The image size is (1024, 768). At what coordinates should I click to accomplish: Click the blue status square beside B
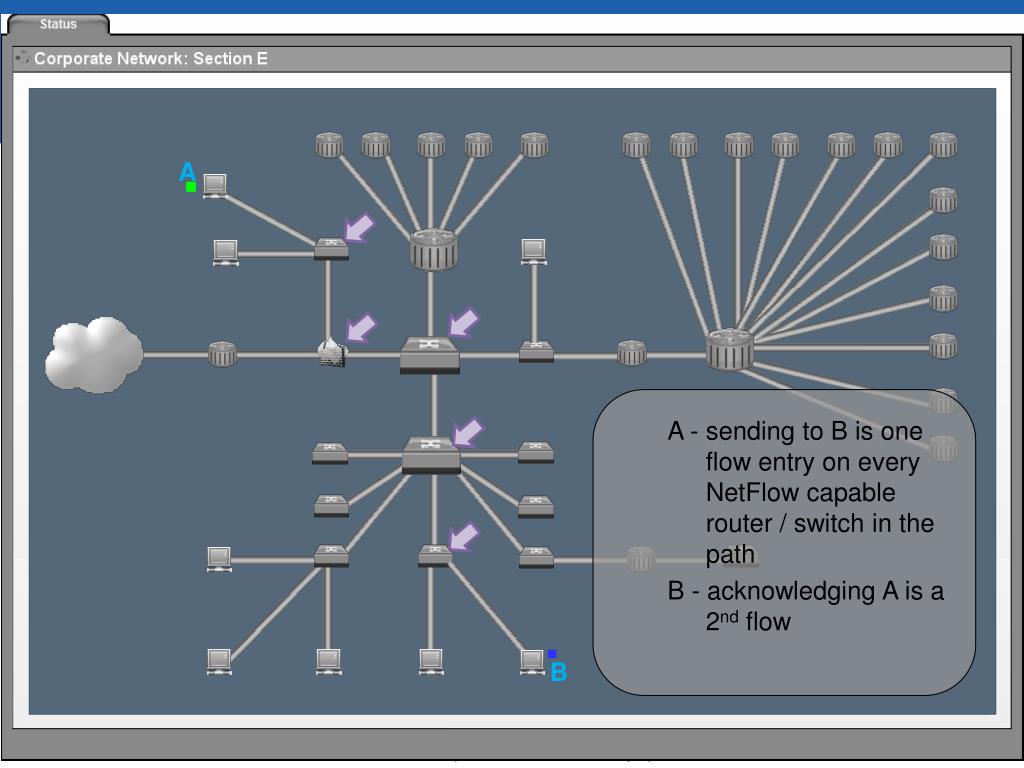(x=552, y=654)
